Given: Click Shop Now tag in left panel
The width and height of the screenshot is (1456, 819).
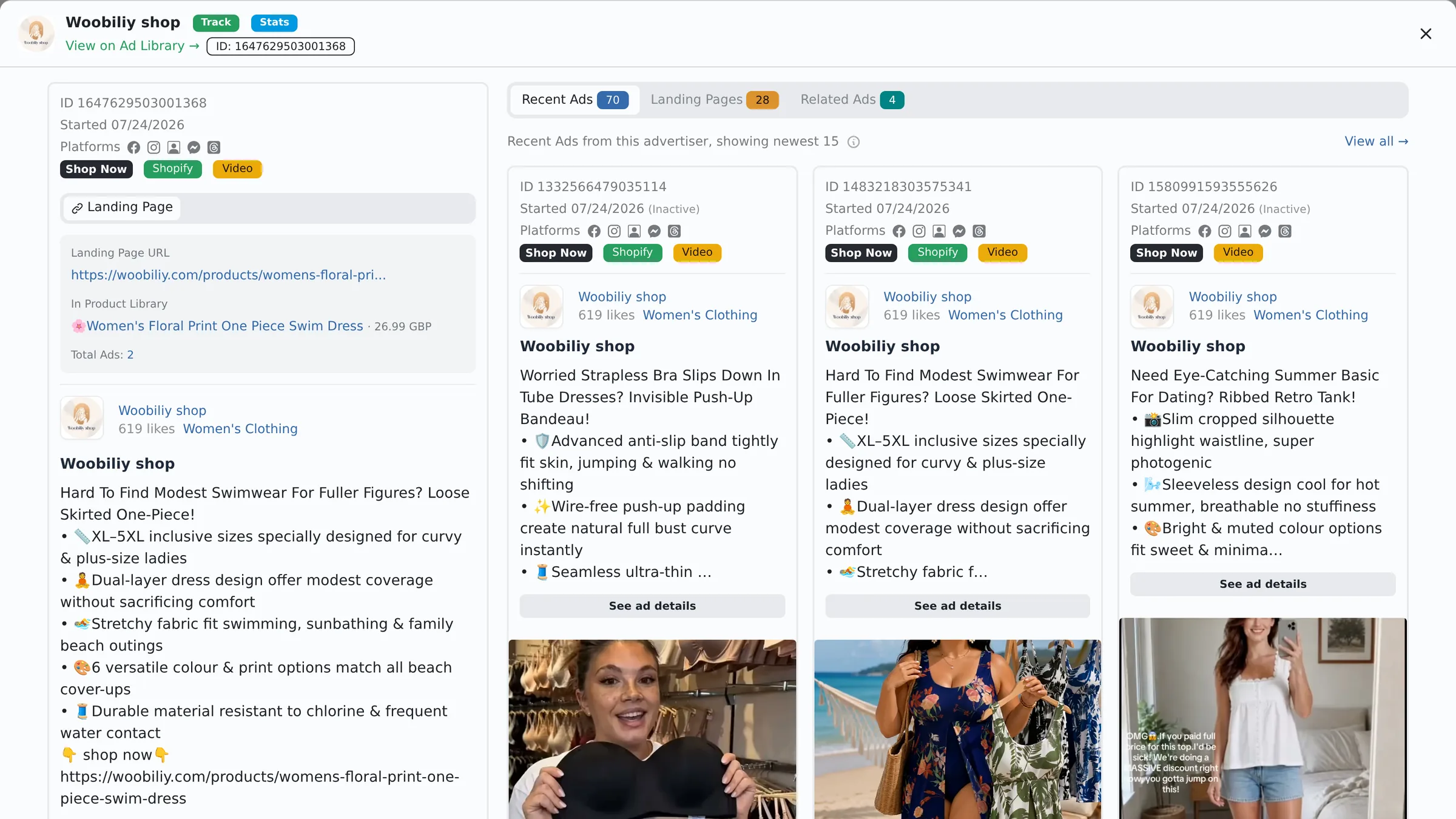Looking at the screenshot, I should tap(96, 169).
